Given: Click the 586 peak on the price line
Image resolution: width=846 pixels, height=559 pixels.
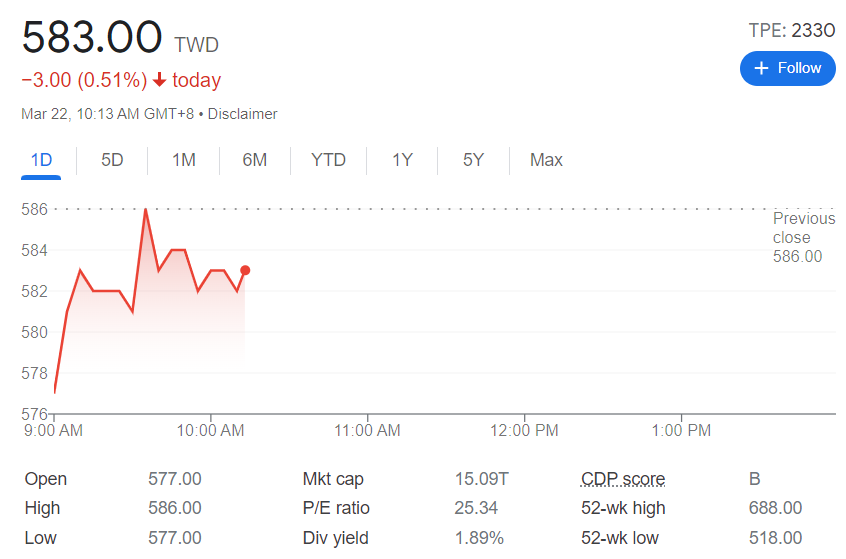Looking at the screenshot, I should [x=146, y=209].
